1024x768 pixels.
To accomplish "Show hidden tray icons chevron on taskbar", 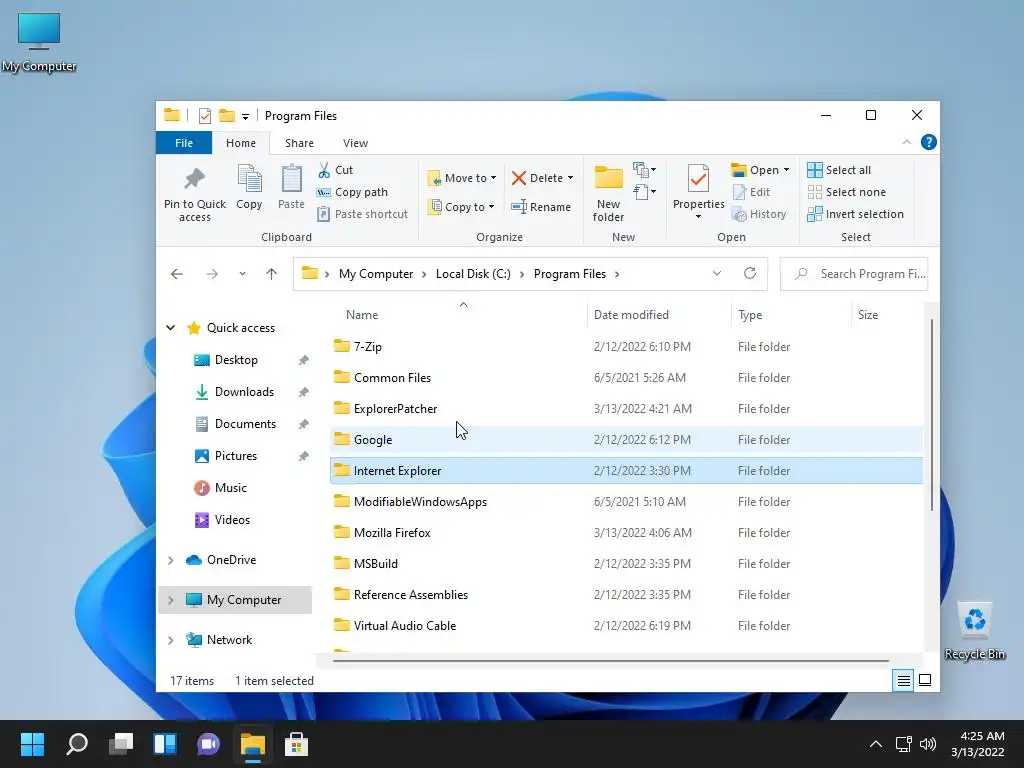I will (876, 744).
